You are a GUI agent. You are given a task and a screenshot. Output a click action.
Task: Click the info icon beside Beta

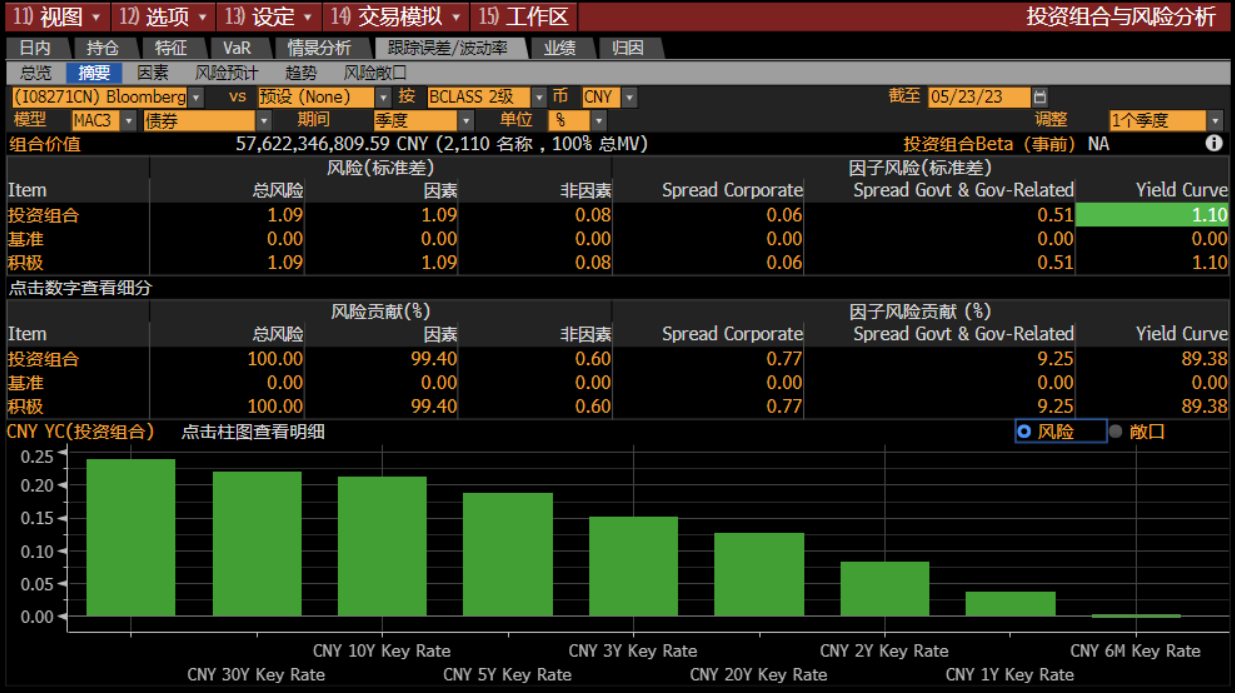click(x=1214, y=143)
